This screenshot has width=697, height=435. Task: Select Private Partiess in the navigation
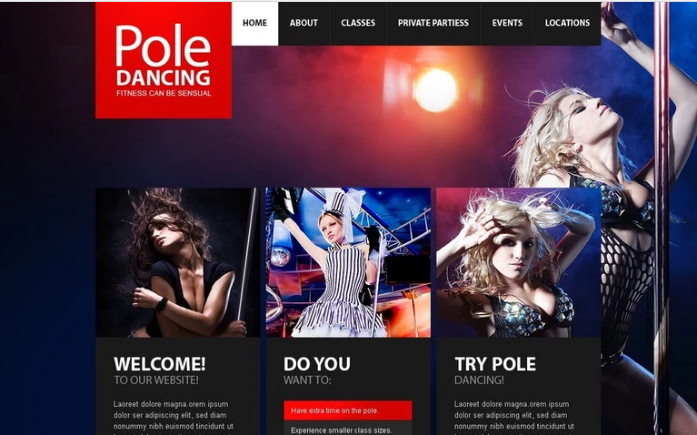(433, 24)
